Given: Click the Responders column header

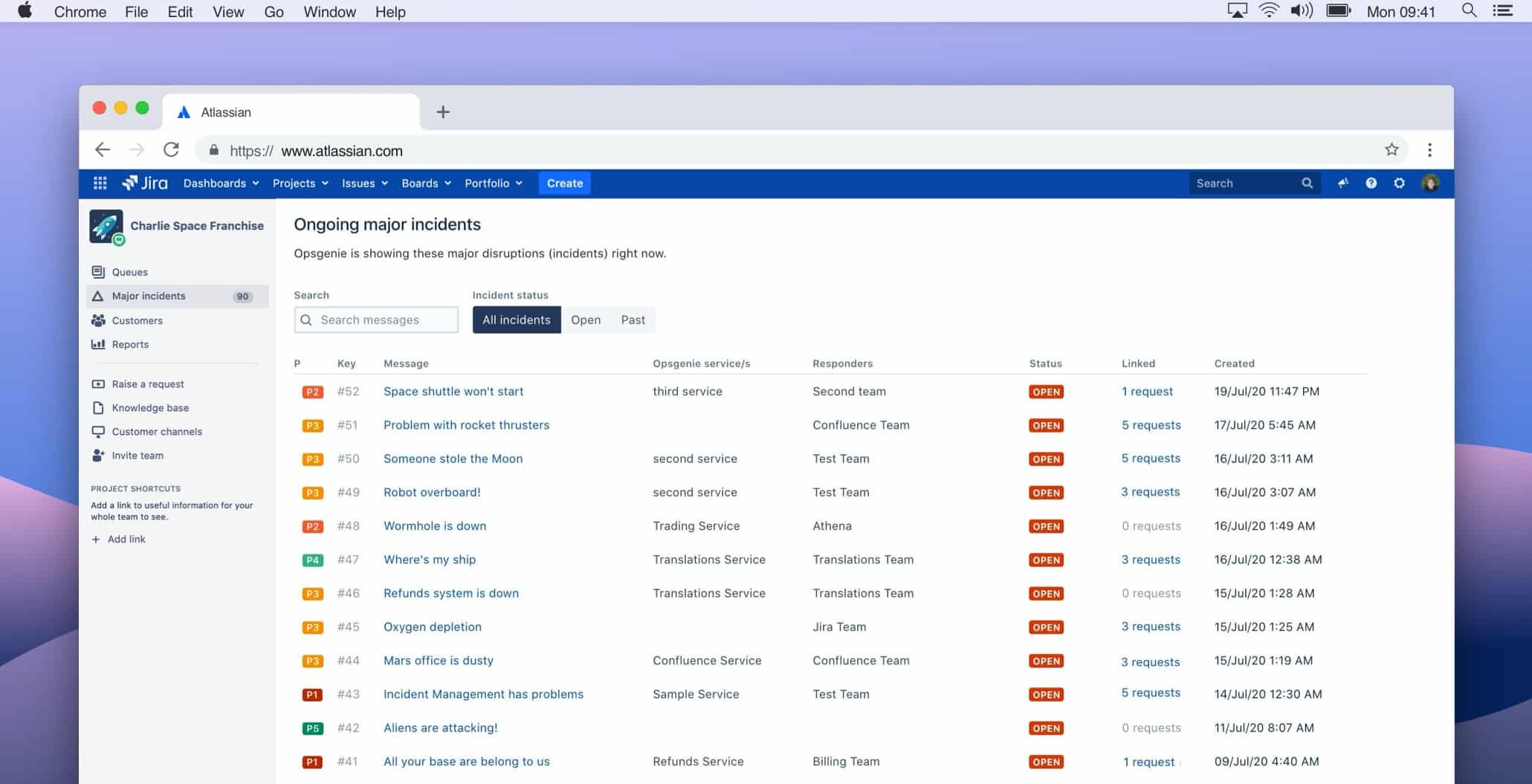Looking at the screenshot, I should pyautogui.click(x=842, y=363).
